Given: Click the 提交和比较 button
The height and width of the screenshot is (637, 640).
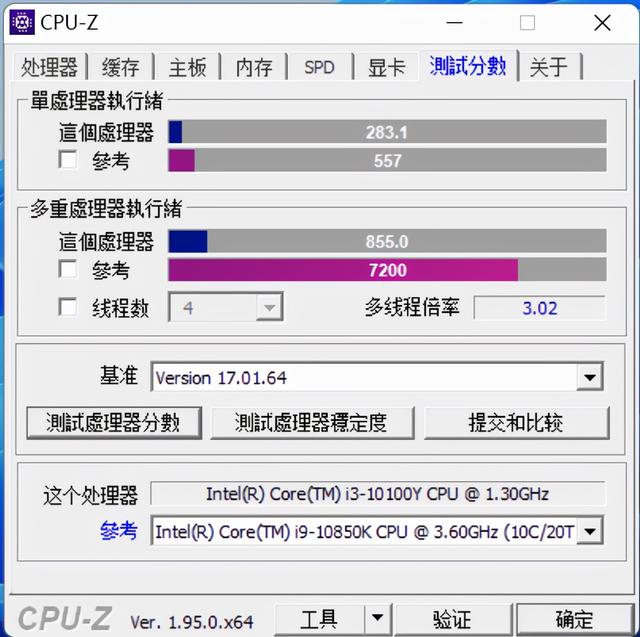Looking at the screenshot, I should tap(516, 423).
